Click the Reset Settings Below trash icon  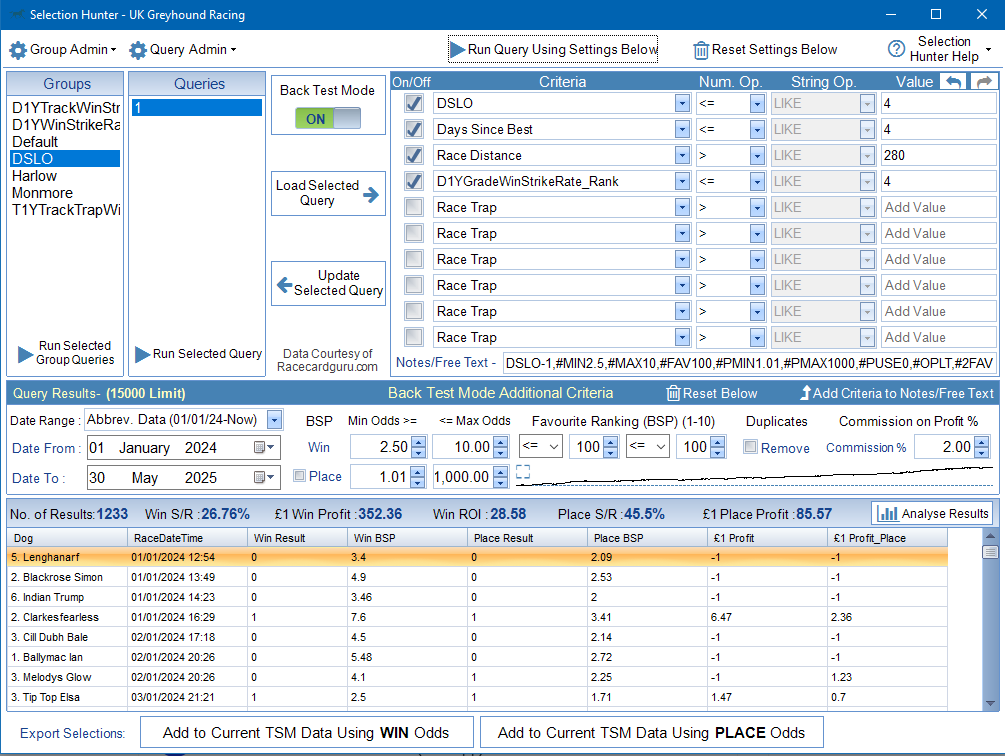click(x=701, y=50)
